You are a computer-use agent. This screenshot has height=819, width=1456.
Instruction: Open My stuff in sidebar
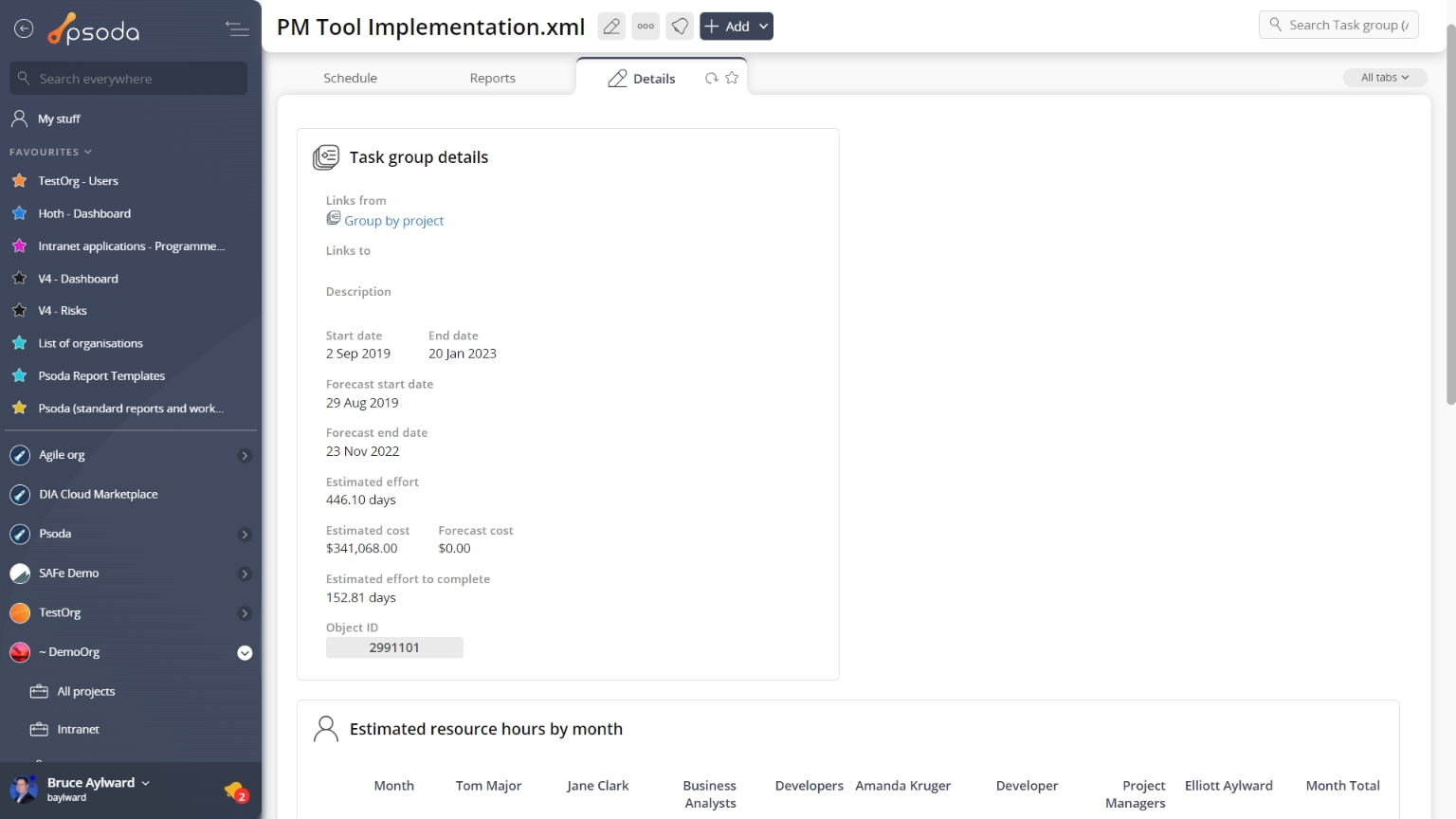(59, 118)
